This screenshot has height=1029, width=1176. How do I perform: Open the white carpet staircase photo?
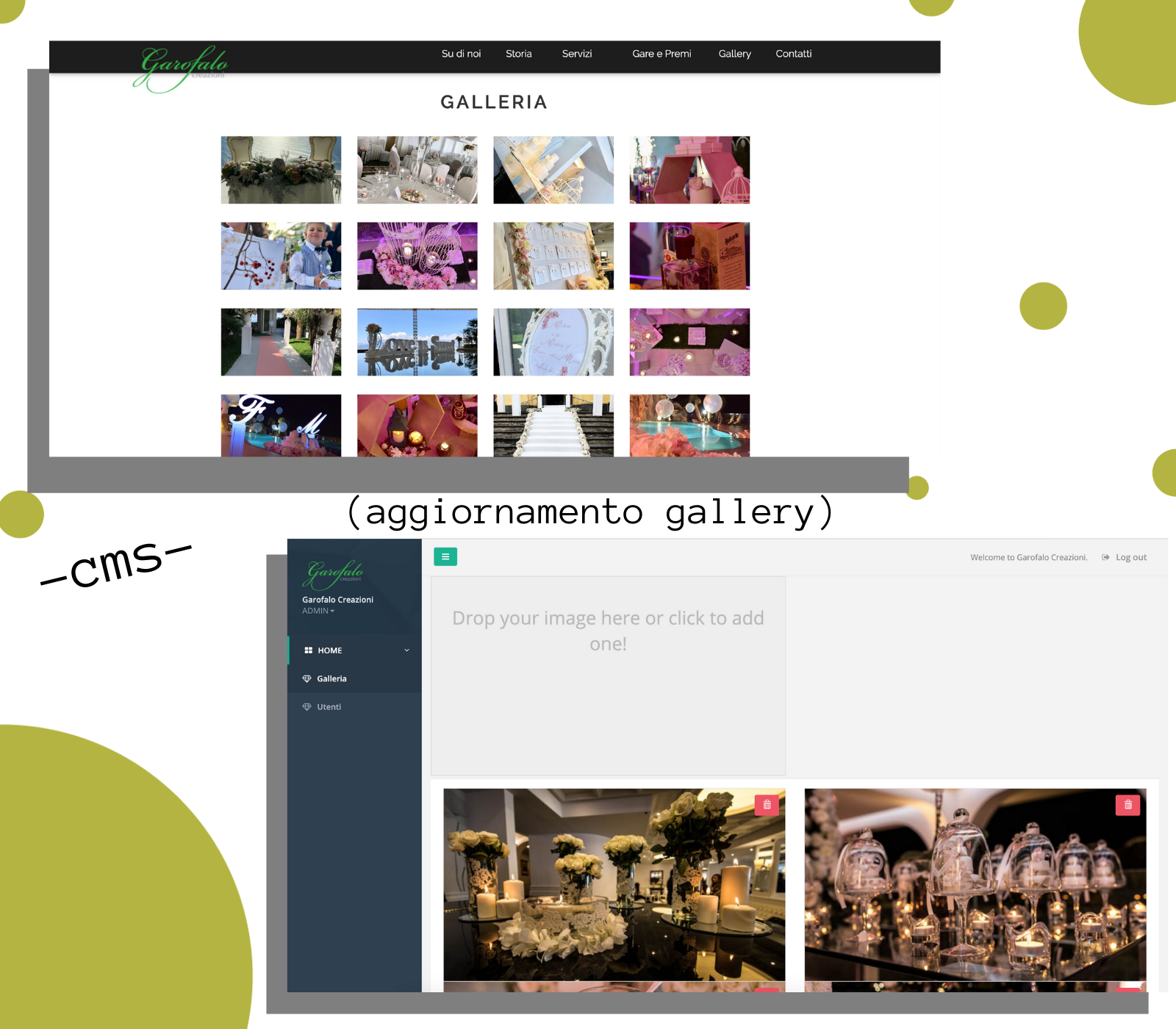click(553, 426)
